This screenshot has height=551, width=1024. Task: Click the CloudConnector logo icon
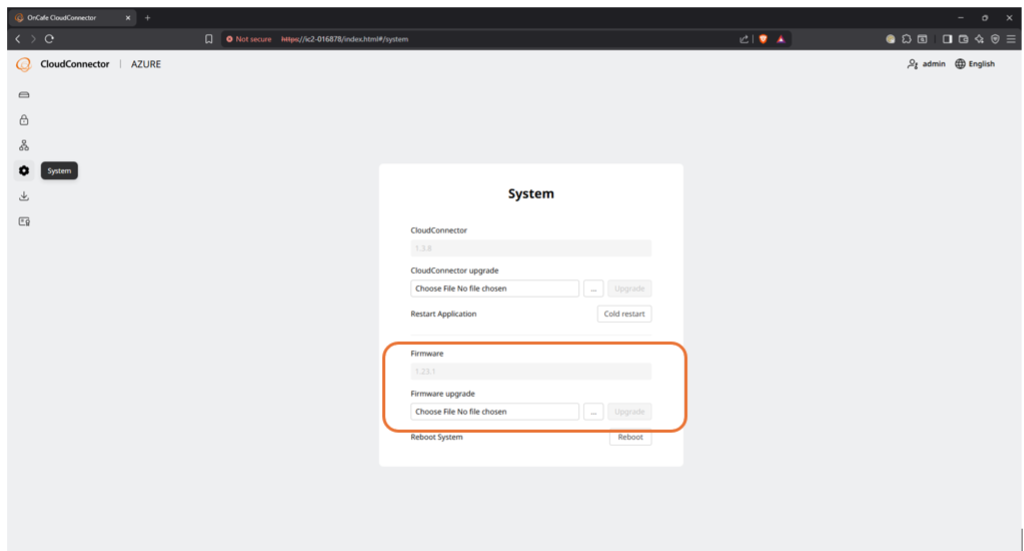coord(24,64)
